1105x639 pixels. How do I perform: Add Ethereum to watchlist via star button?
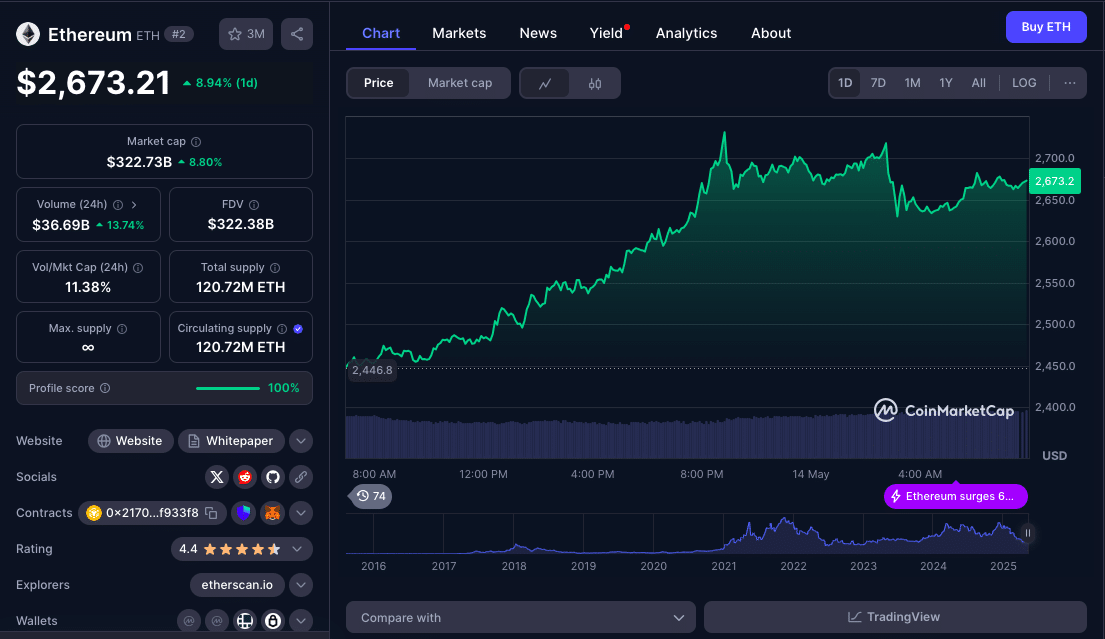pyautogui.click(x=246, y=34)
